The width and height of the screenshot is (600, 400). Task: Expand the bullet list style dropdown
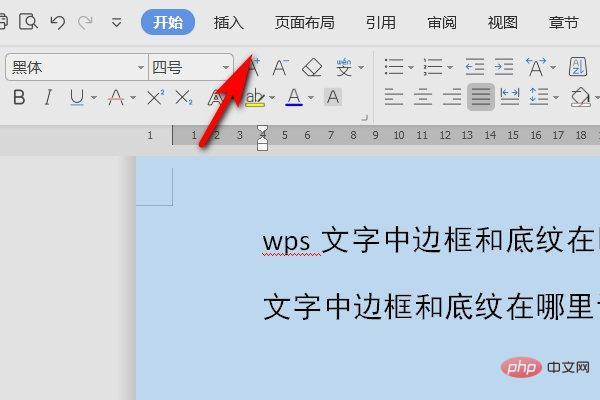pyautogui.click(x=411, y=67)
